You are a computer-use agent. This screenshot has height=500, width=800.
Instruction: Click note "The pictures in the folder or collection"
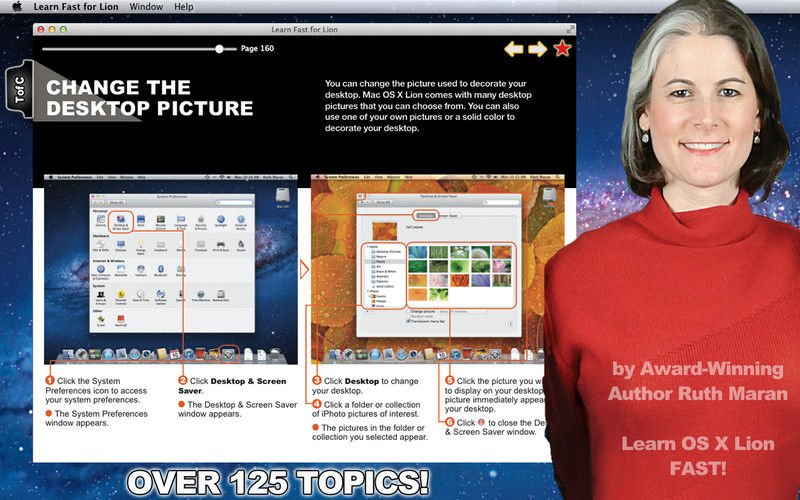[x=370, y=433]
